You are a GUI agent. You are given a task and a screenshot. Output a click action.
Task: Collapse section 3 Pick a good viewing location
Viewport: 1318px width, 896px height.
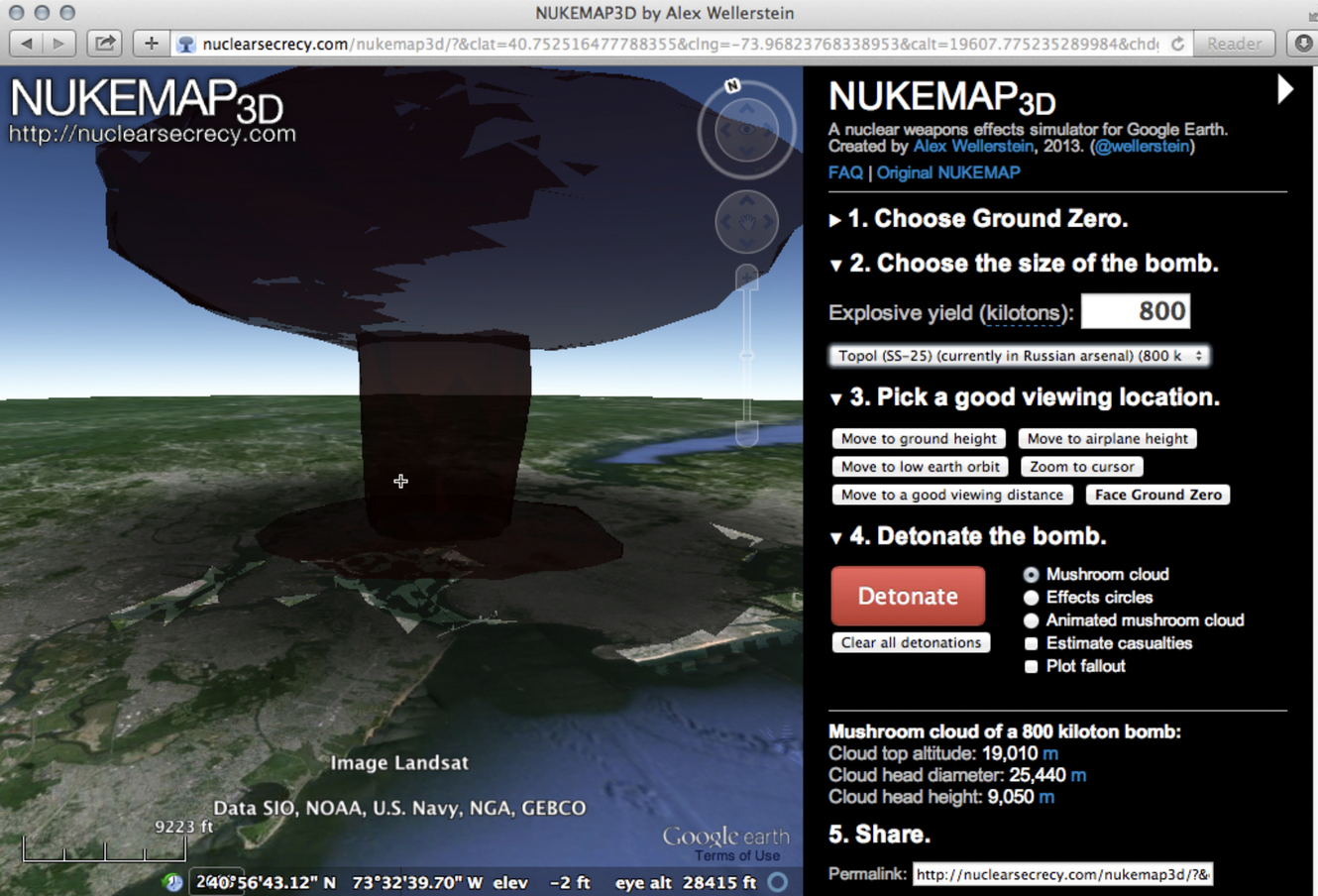click(835, 398)
